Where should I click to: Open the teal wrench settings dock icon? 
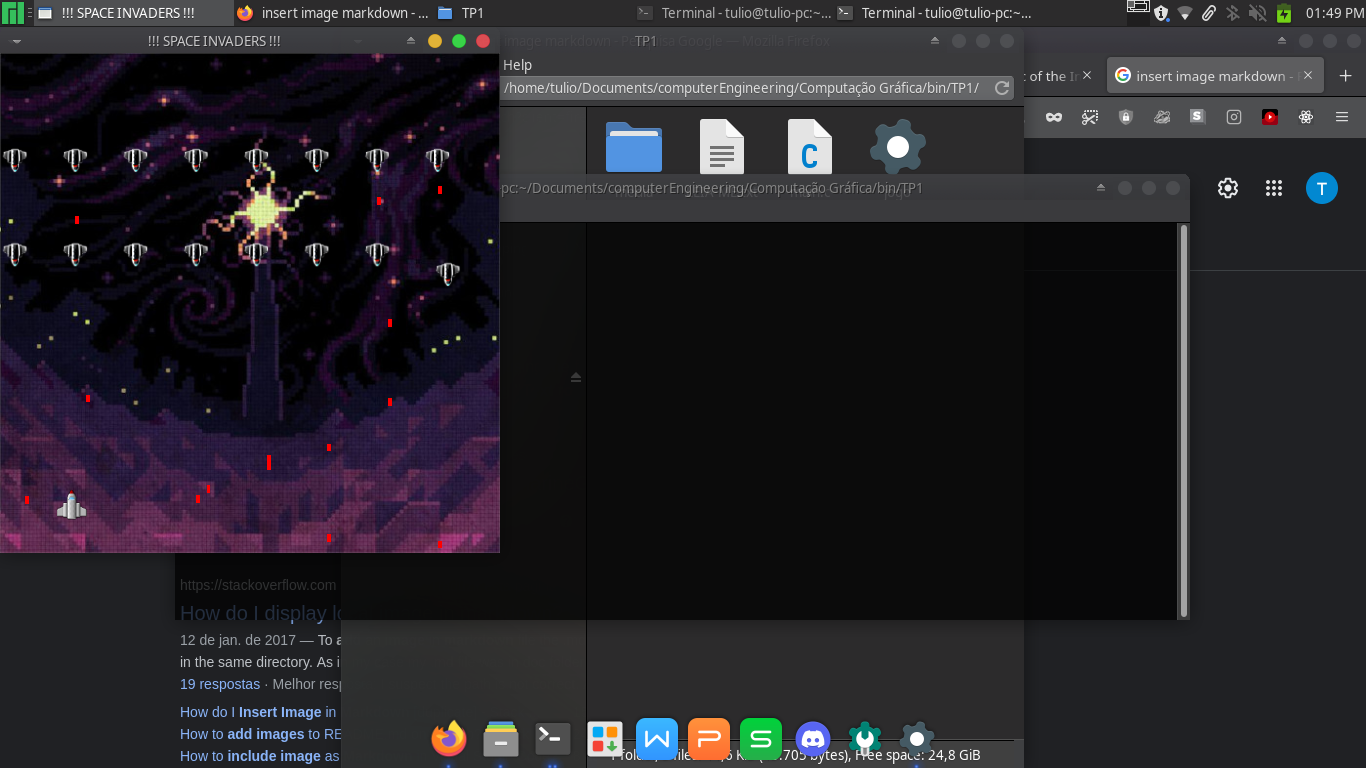click(x=865, y=739)
